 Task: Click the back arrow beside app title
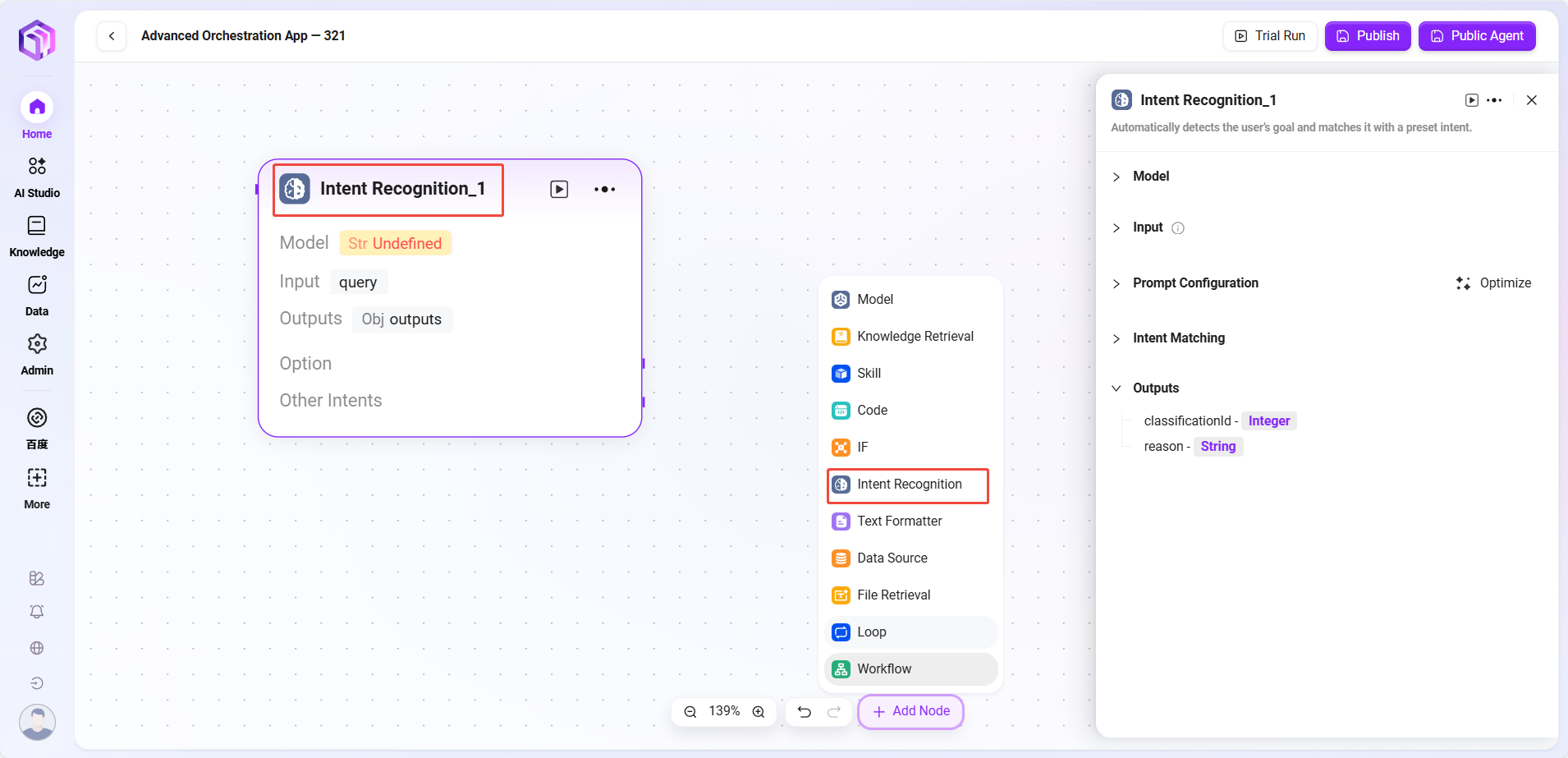pos(112,36)
